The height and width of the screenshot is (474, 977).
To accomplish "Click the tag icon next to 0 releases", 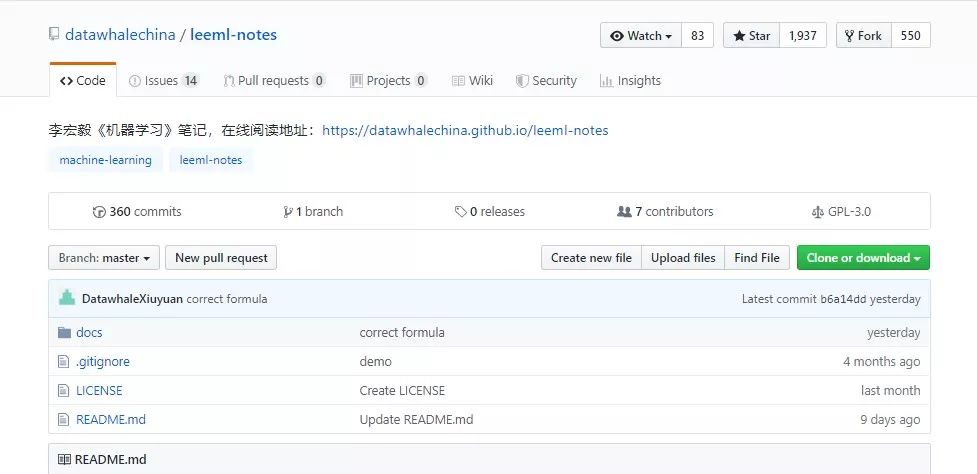I will point(460,212).
